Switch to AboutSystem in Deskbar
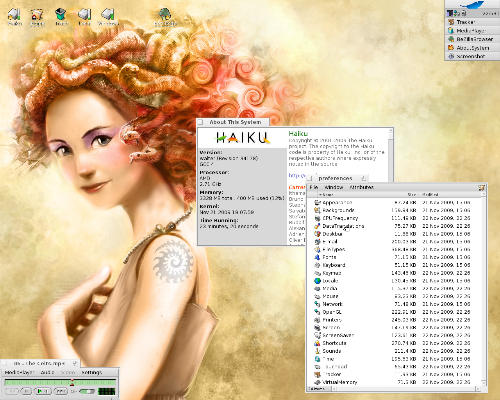 [x=472, y=48]
